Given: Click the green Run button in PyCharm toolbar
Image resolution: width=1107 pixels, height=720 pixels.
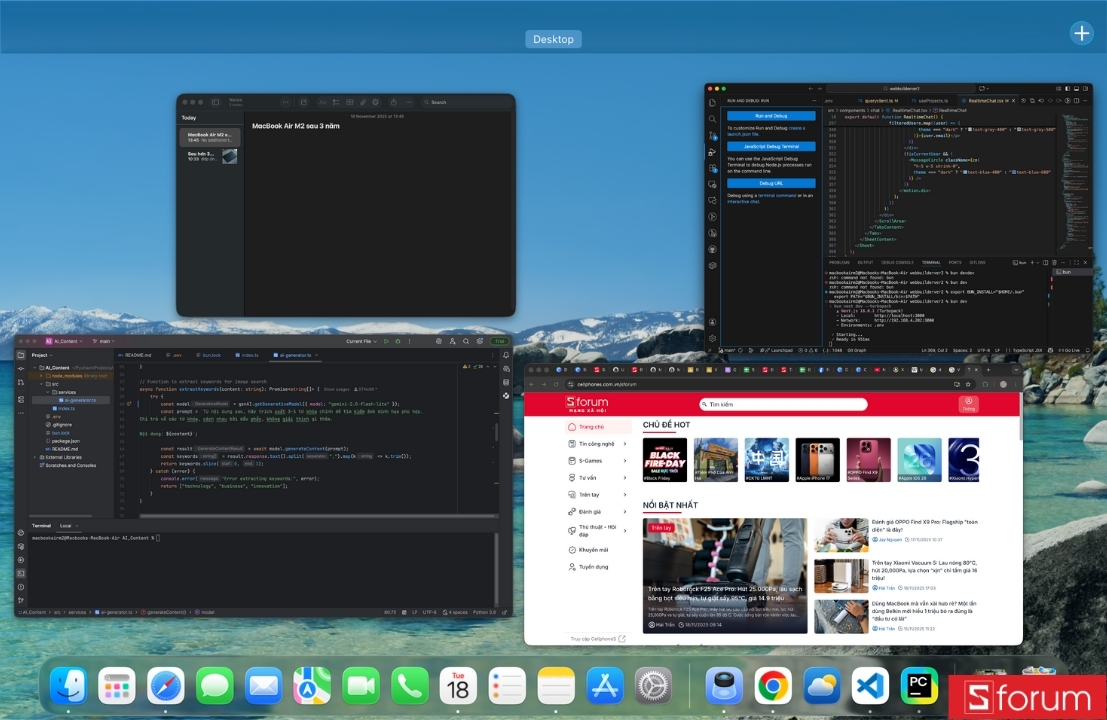Looking at the screenshot, I should [386, 340].
